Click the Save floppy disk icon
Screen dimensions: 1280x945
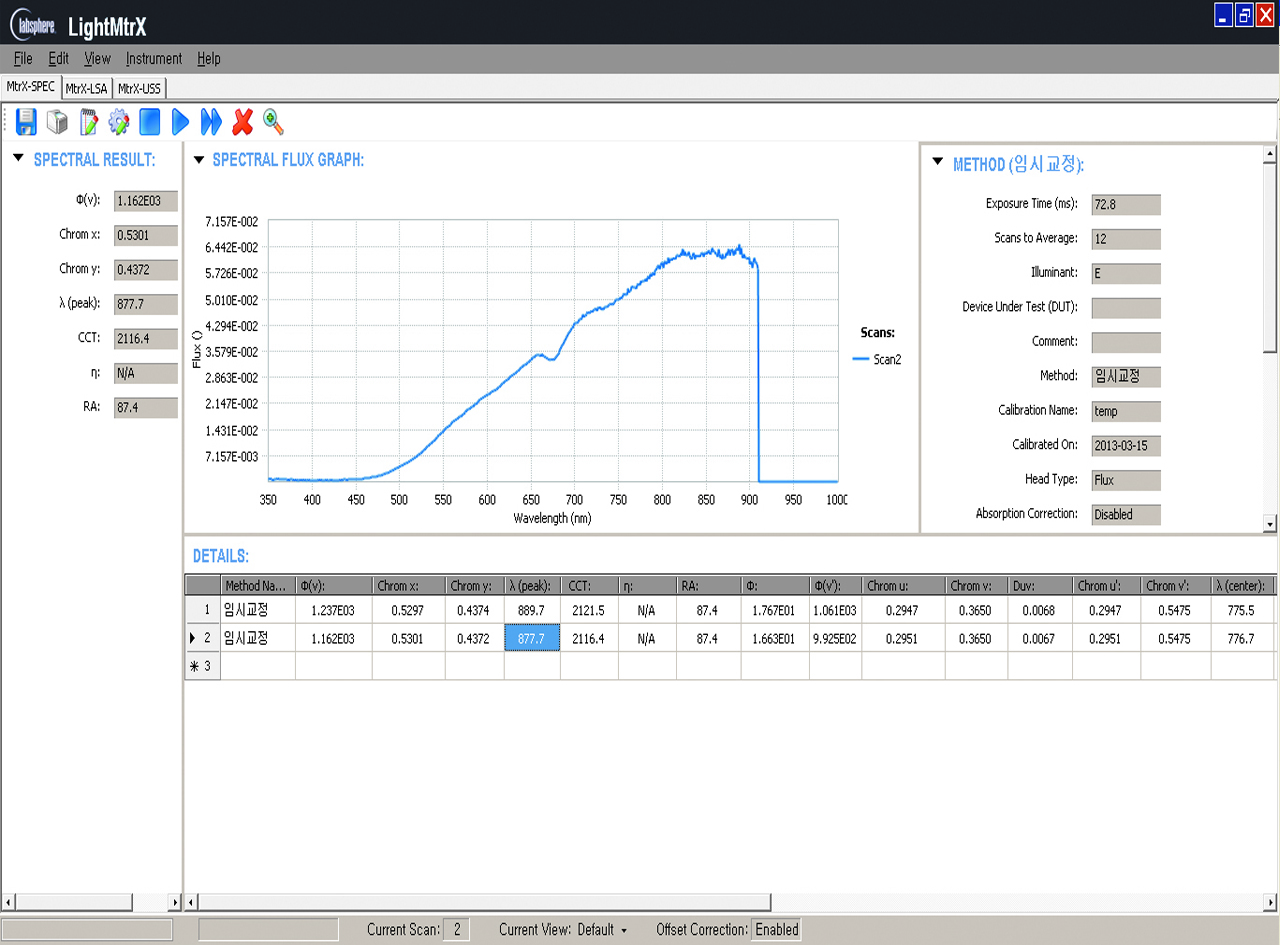[26, 122]
